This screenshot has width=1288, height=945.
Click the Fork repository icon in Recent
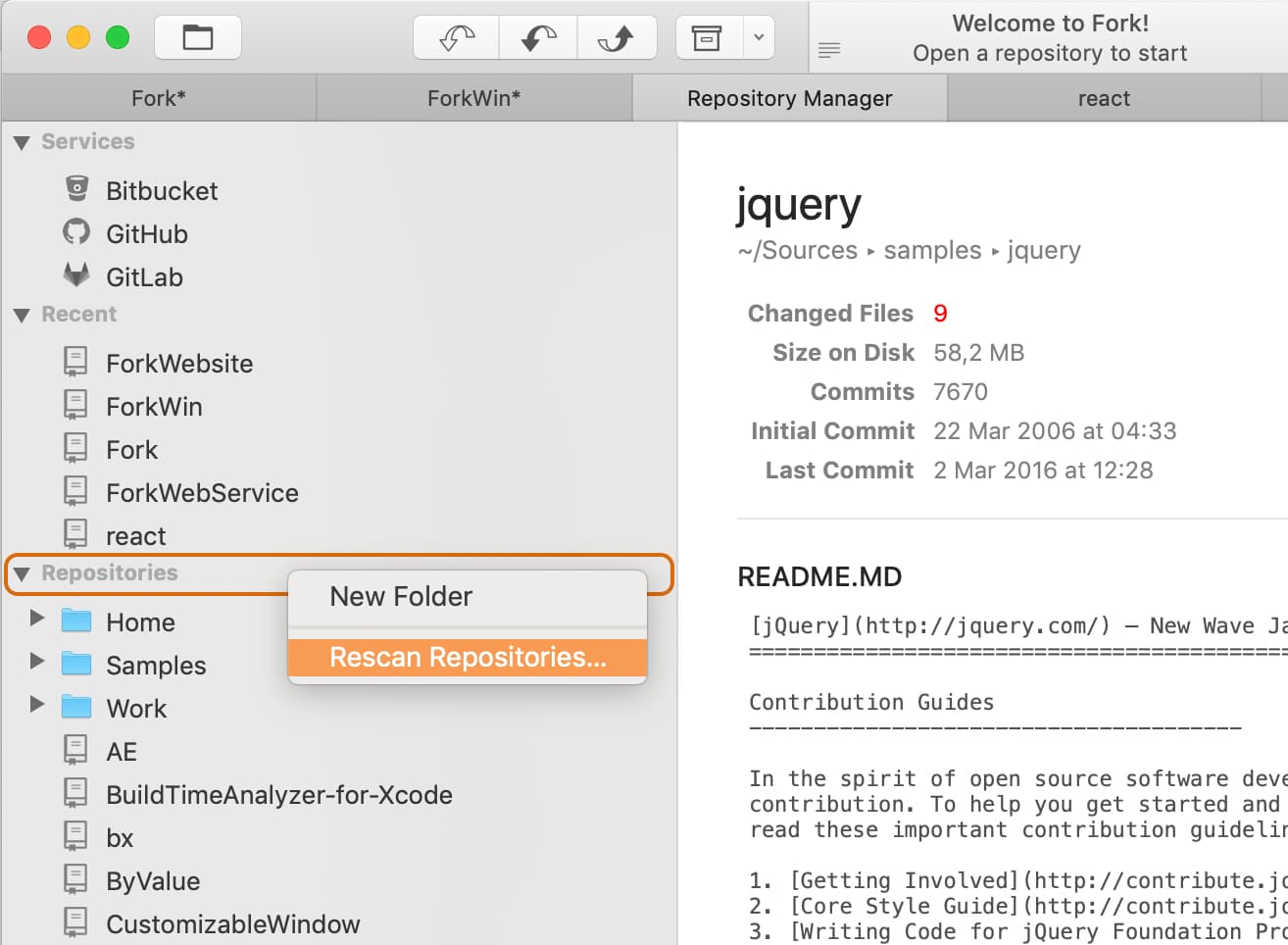pyautogui.click(x=75, y=448)
